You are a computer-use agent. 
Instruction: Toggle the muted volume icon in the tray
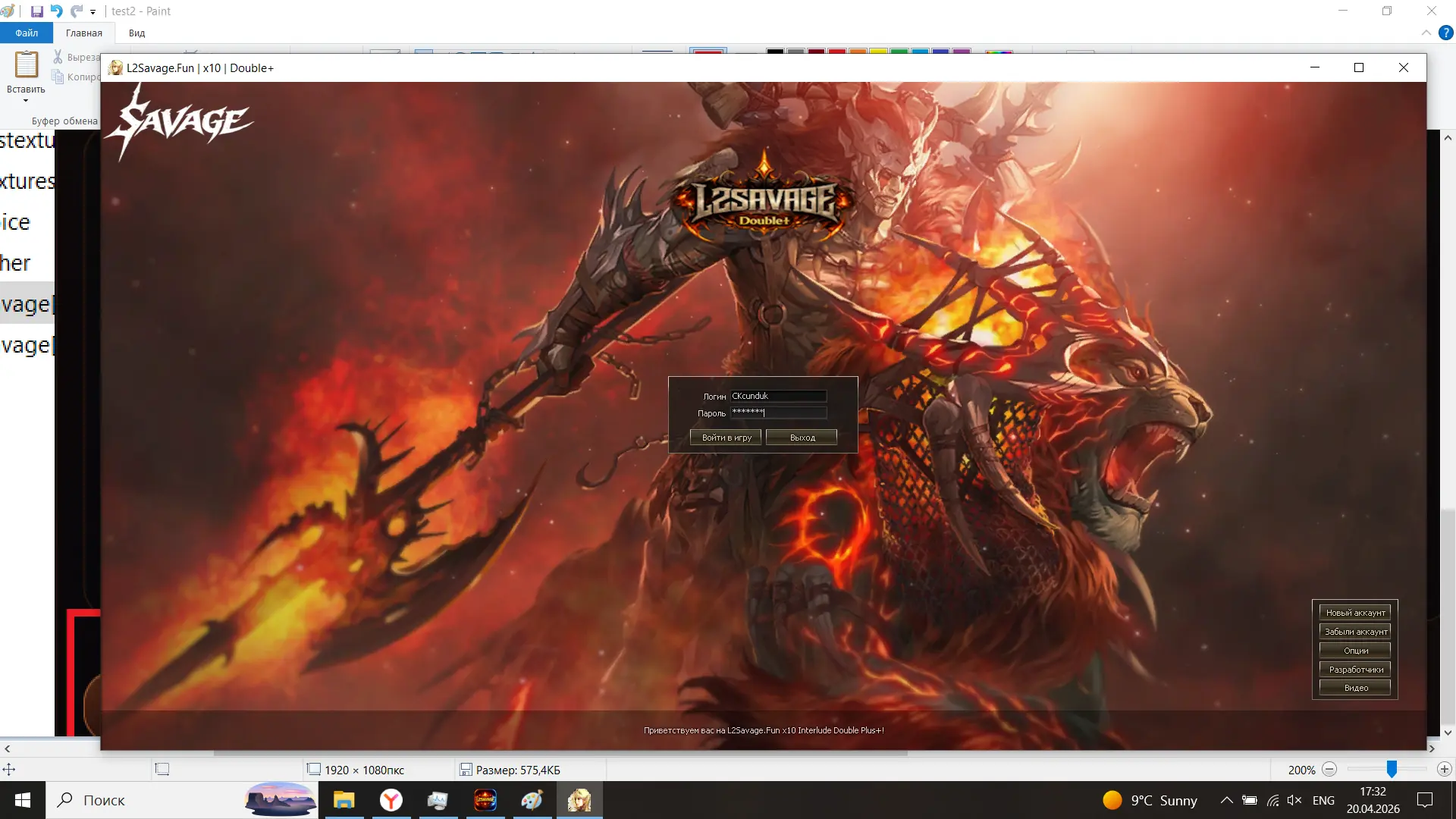tap(1294, 800)
